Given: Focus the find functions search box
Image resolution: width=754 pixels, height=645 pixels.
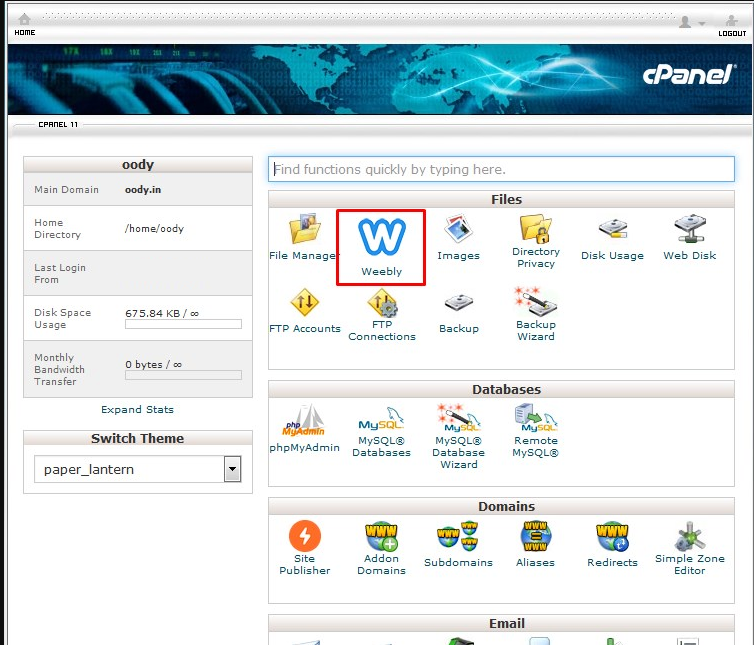Looking at the screenshot, I should [x=501, y=169].
